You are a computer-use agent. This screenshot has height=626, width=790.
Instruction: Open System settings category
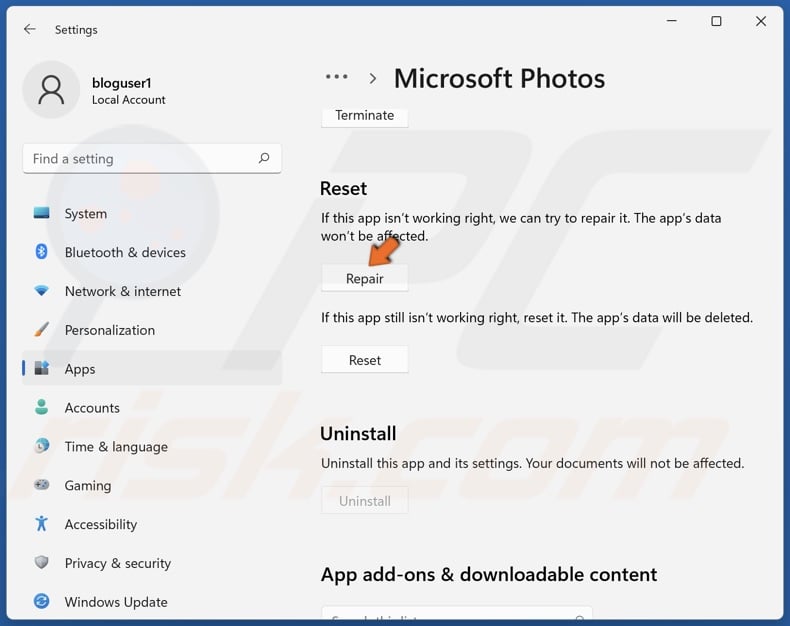pyautogui.click(x=86, y=214)
